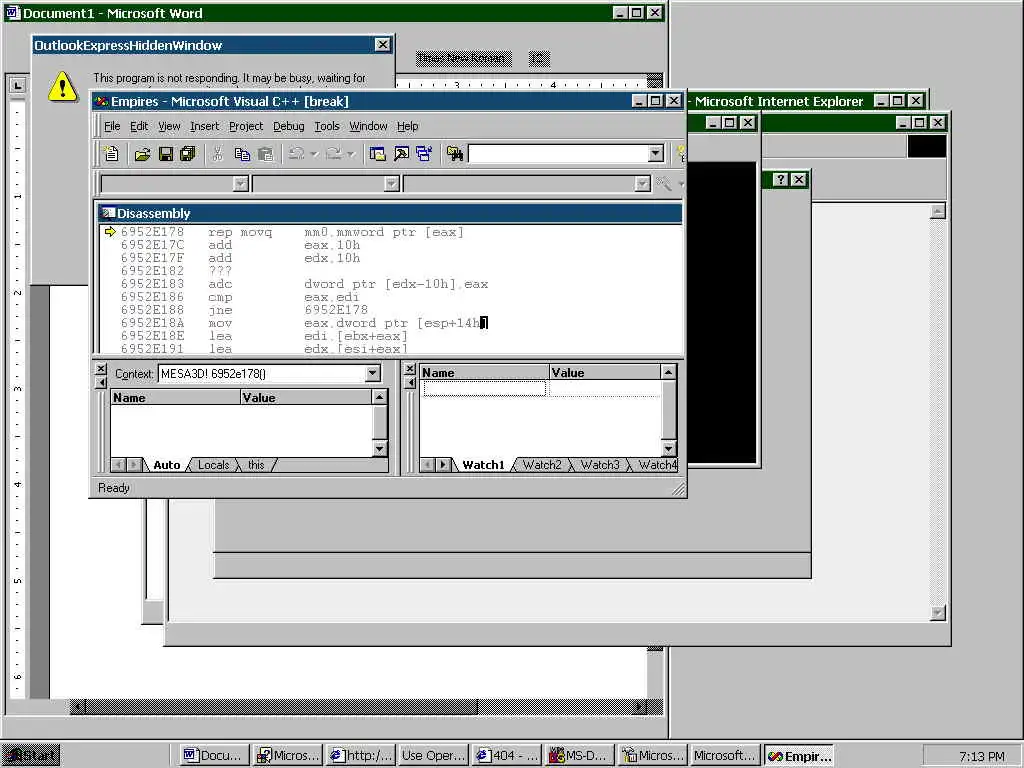1024x768 pixels.
Task: Click Watch tabs scroll-right arrow
Action: click(443, 465)
